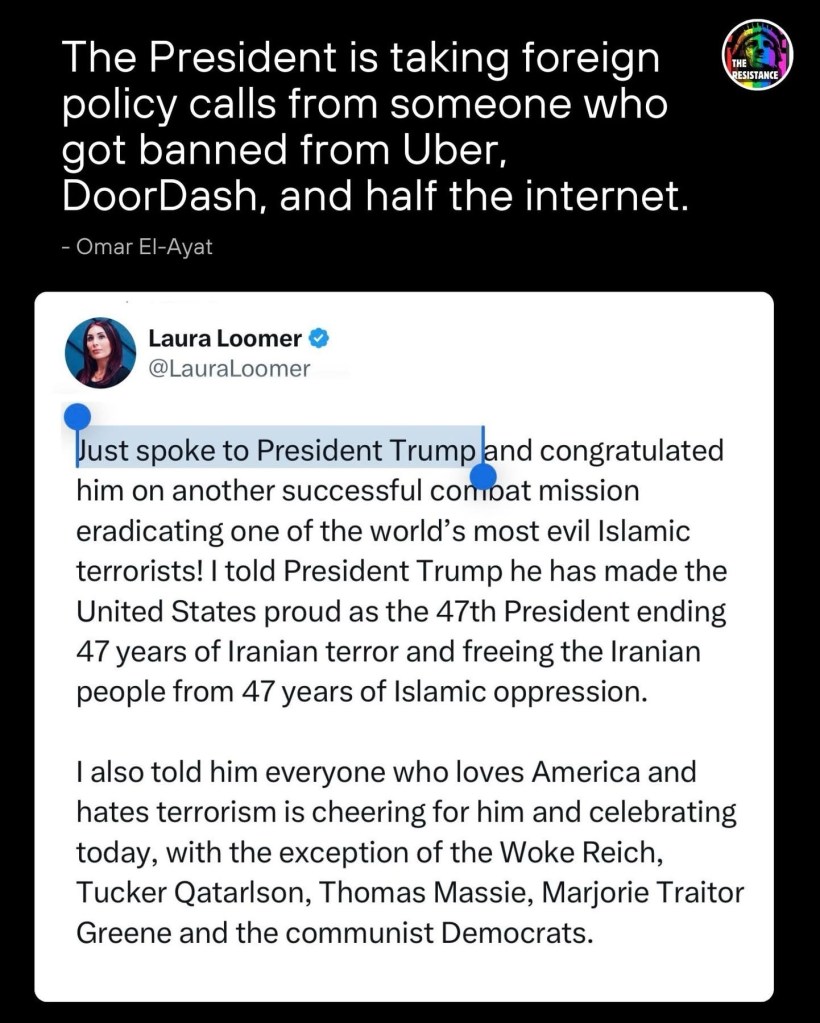This screenshot has width=820, height=1023.
Task: Click the Laura Loomer display name
Action: (x=225, y=339)
